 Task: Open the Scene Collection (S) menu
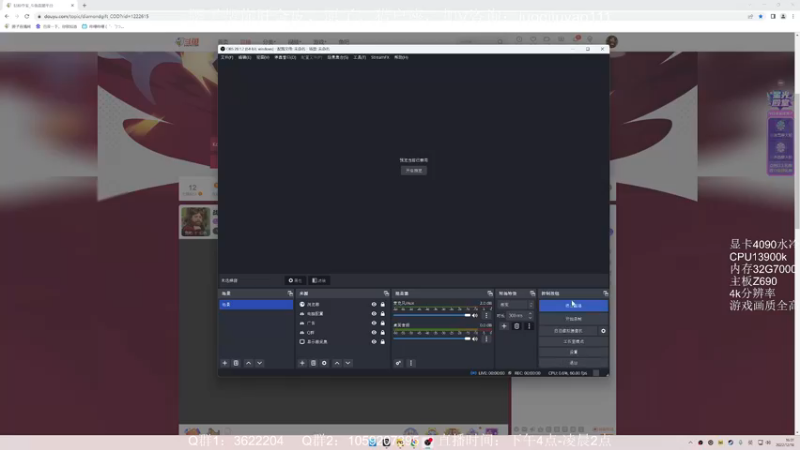(338, 58)
